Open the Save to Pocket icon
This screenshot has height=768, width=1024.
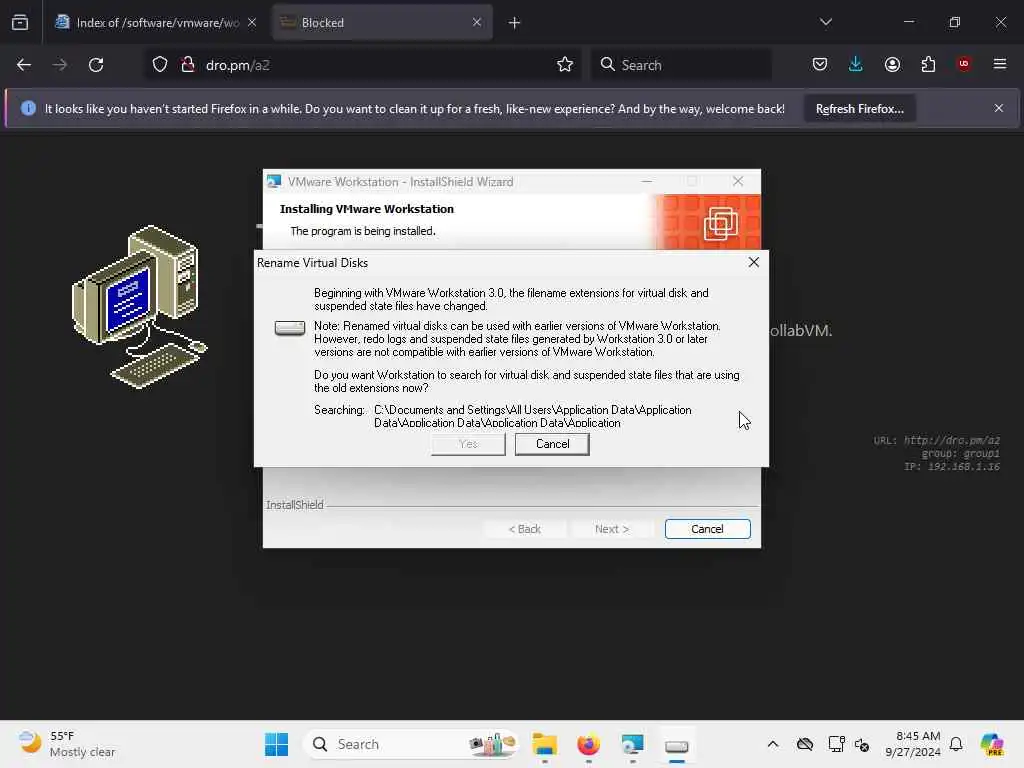click(x=820, y=65)
